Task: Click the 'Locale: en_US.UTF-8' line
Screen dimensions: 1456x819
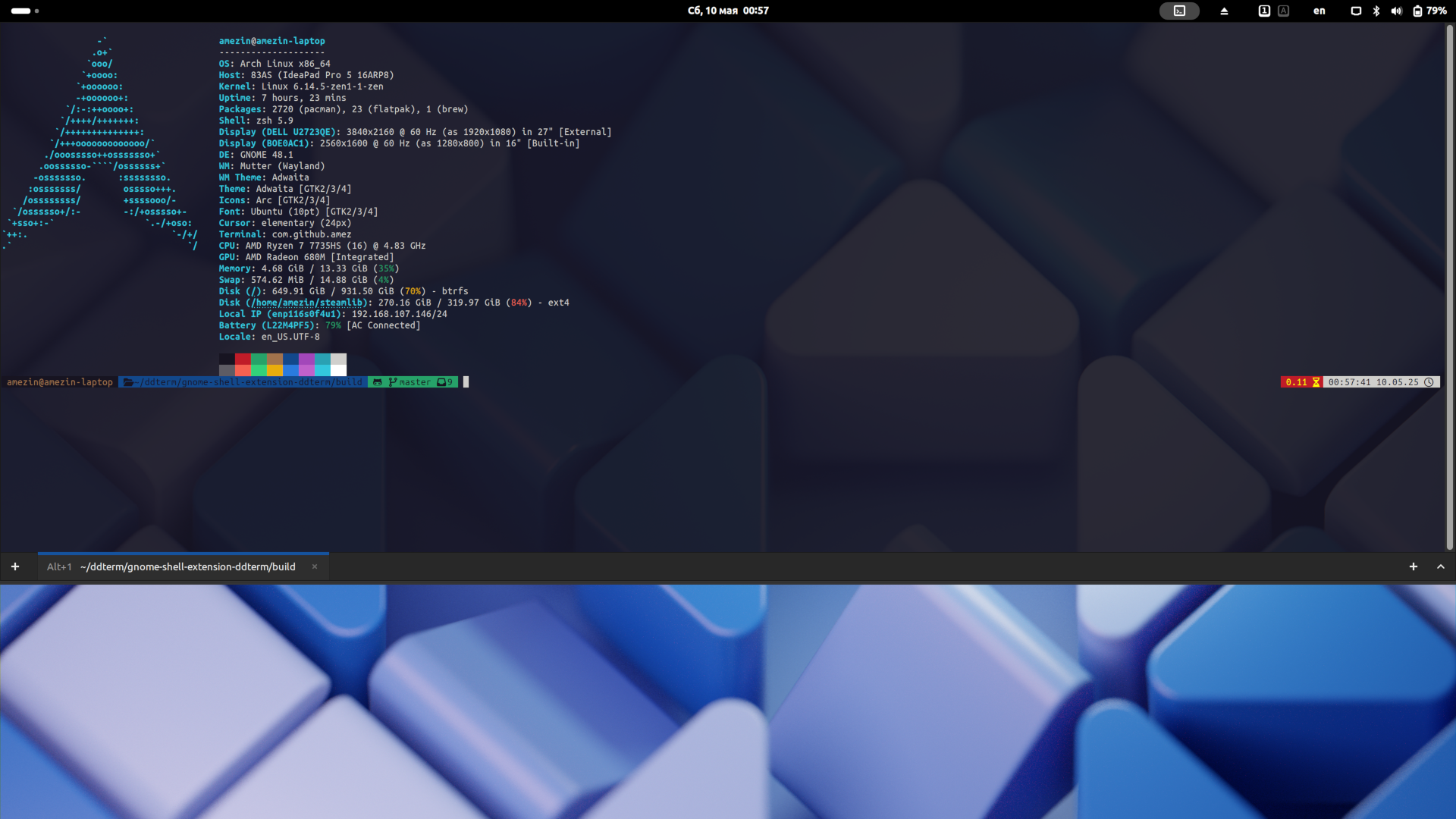Action: (x=269, y=337)
